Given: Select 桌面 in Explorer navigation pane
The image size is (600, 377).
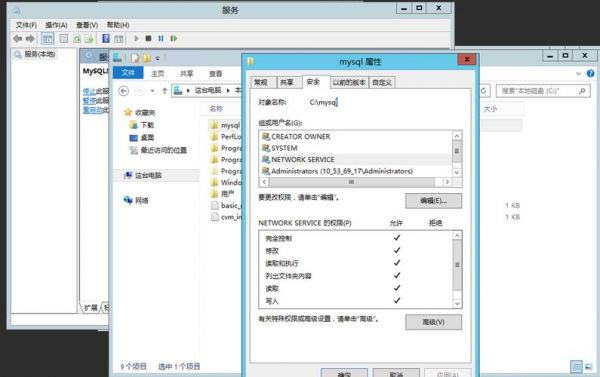Looking at the screenshot, I should coord(147,138).
